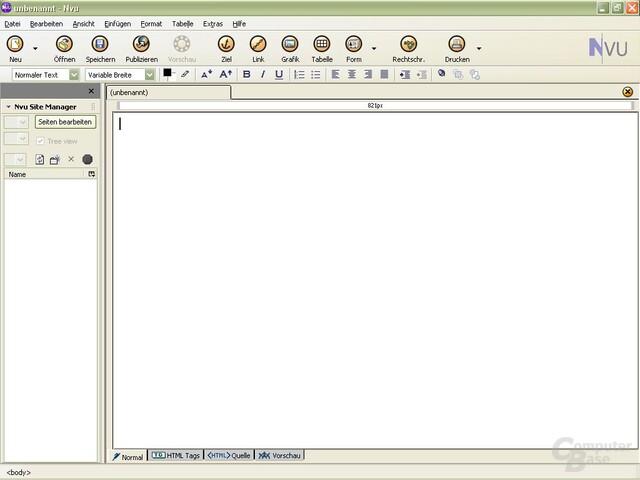Open the Tabelle menu
Screen dimensions: 640x480
(x=182, y=24)
